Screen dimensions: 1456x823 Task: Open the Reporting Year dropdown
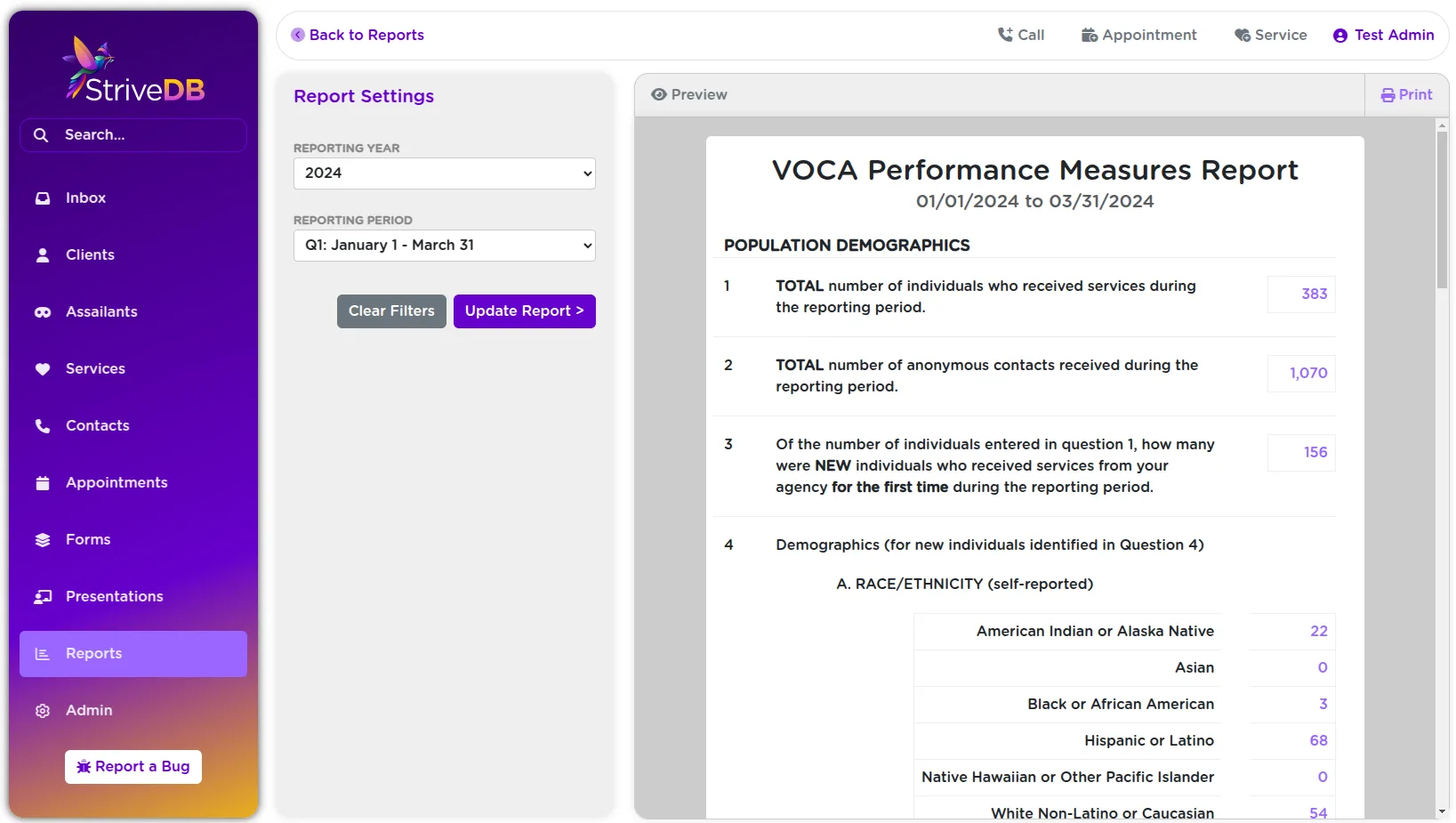click(444, 173)
